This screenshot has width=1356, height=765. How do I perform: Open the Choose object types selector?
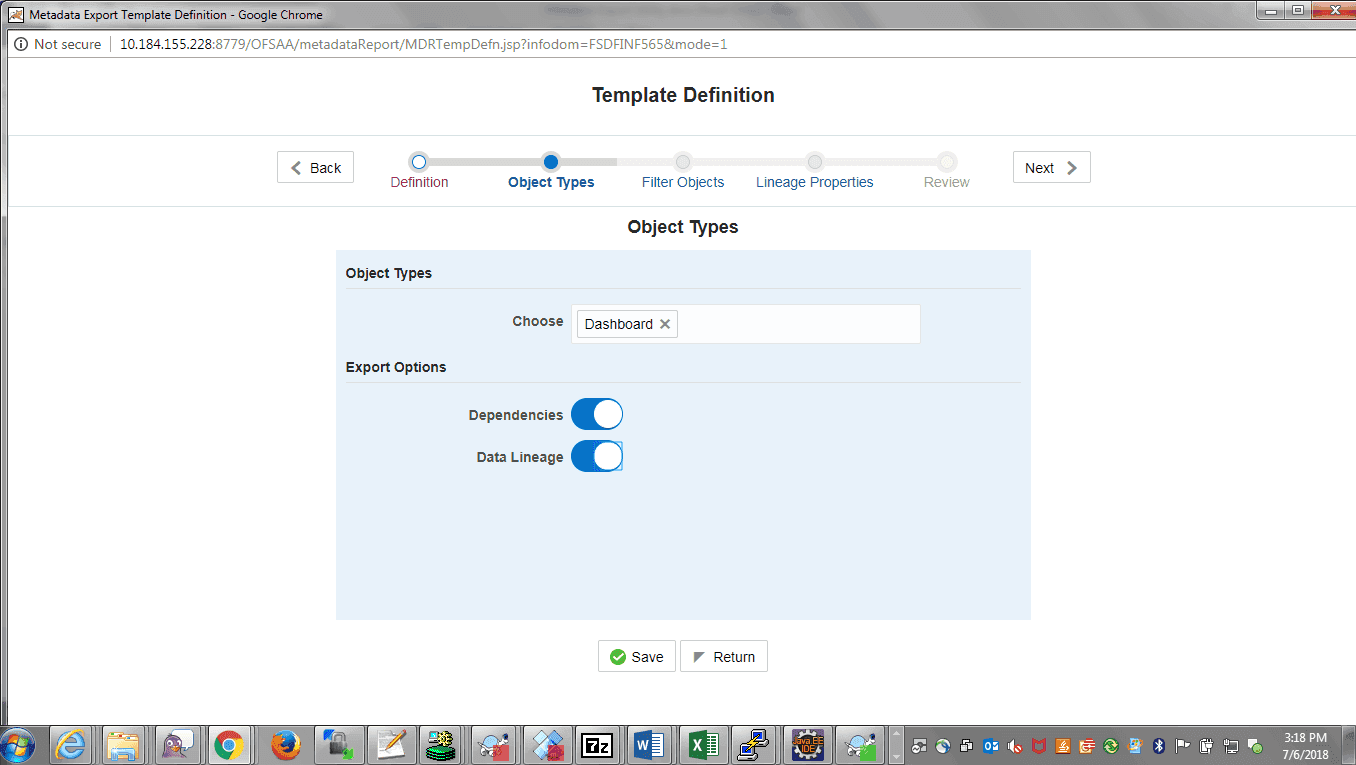(x=800, y=323)
